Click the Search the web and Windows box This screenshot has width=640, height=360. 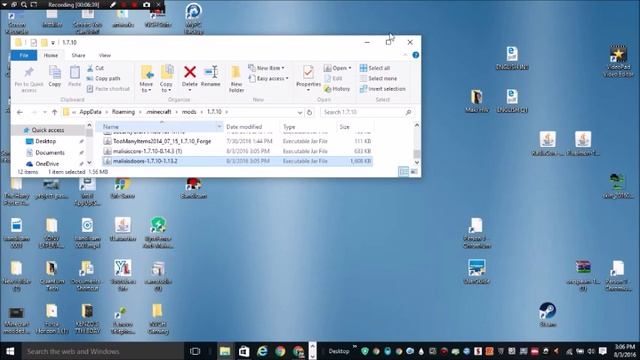102,351
